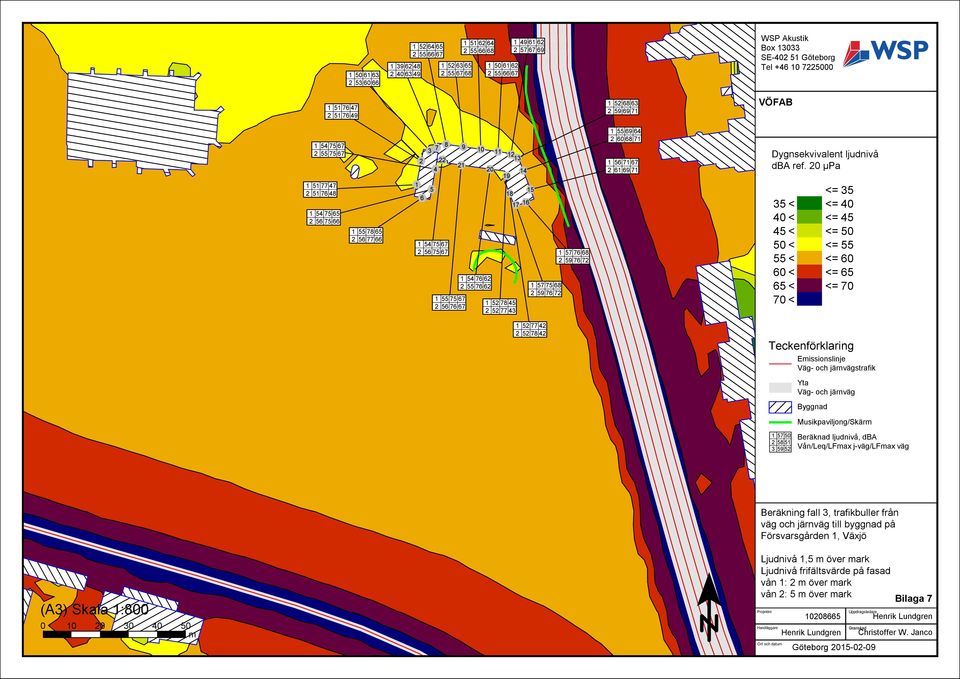960x679 pixels.
Task: Click the grey Yta legend swatch
Action: coord(781,388)
